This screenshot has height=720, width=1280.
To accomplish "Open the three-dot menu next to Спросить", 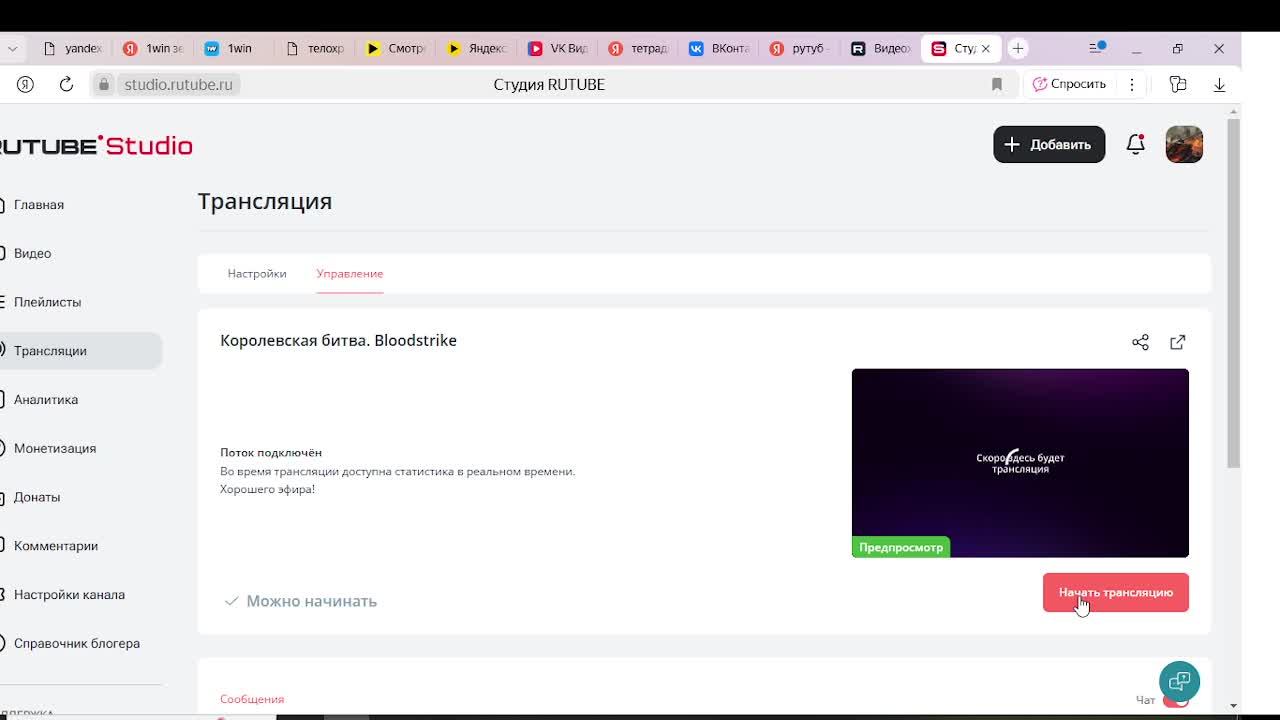I will tap(1132, 84).
